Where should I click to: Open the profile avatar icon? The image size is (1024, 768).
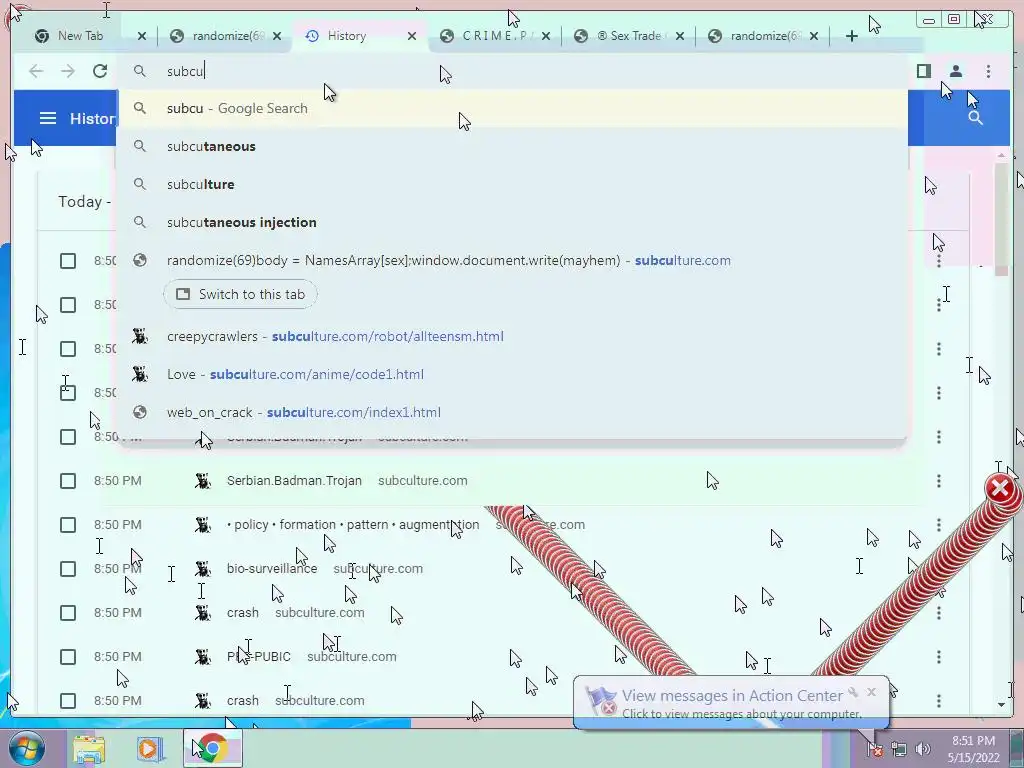[x=955, y=71]
